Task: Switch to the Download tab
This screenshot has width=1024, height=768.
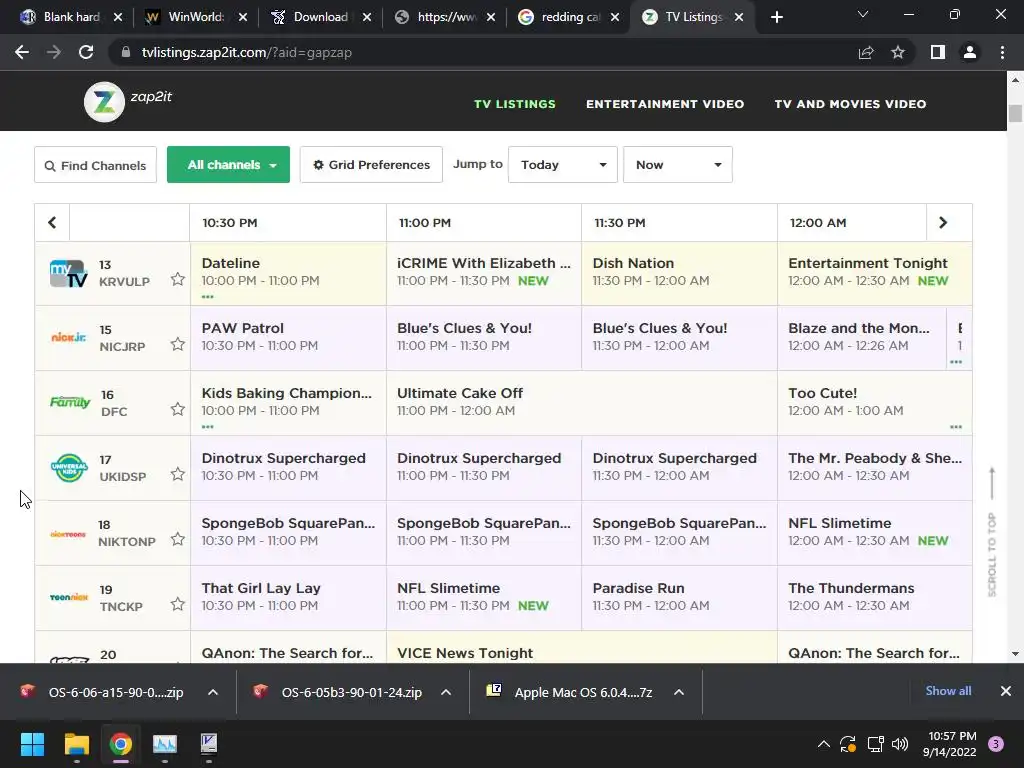Action: click(x=320, y=17)
